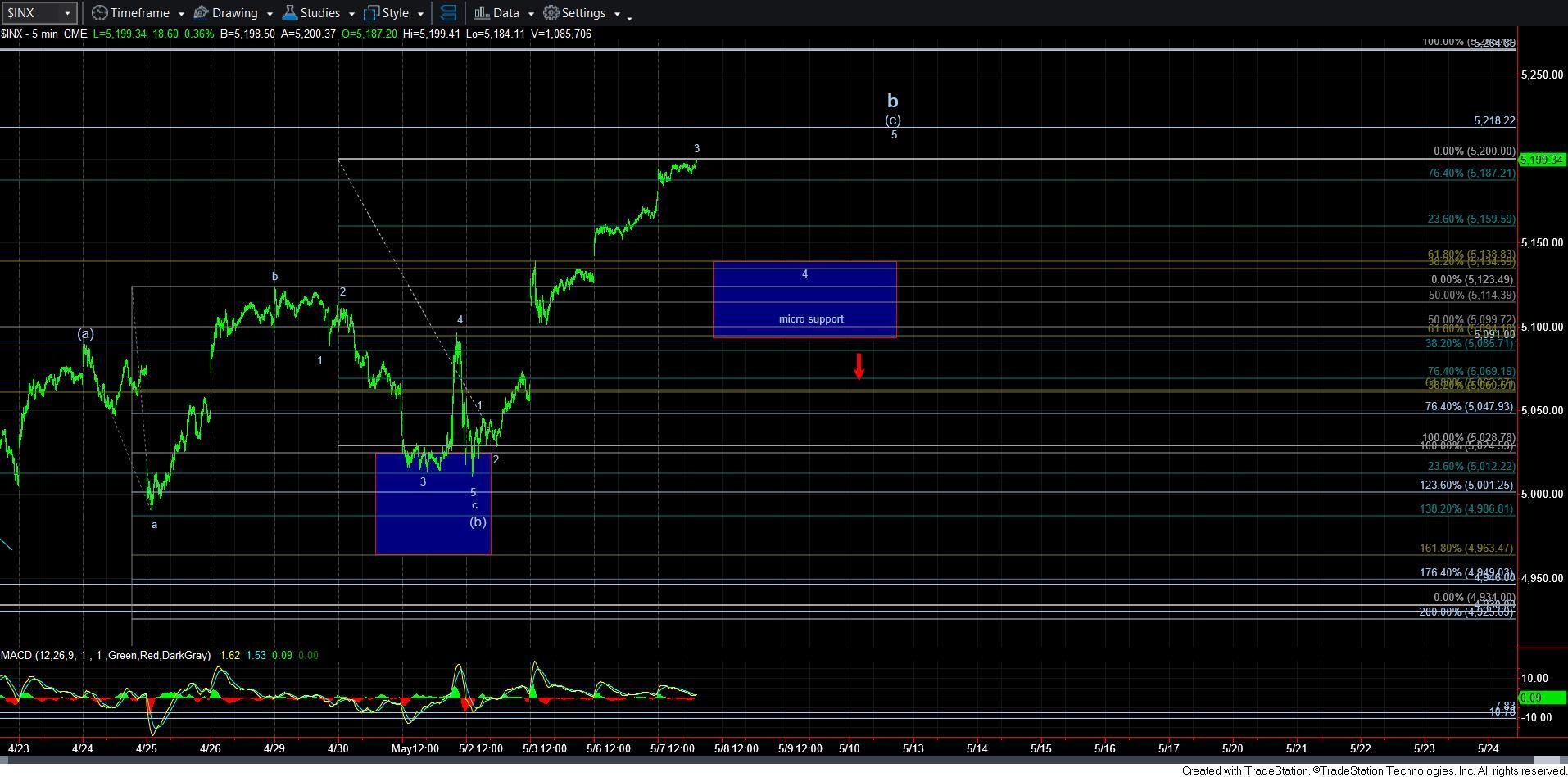Open the Drawing menu label

234,13
